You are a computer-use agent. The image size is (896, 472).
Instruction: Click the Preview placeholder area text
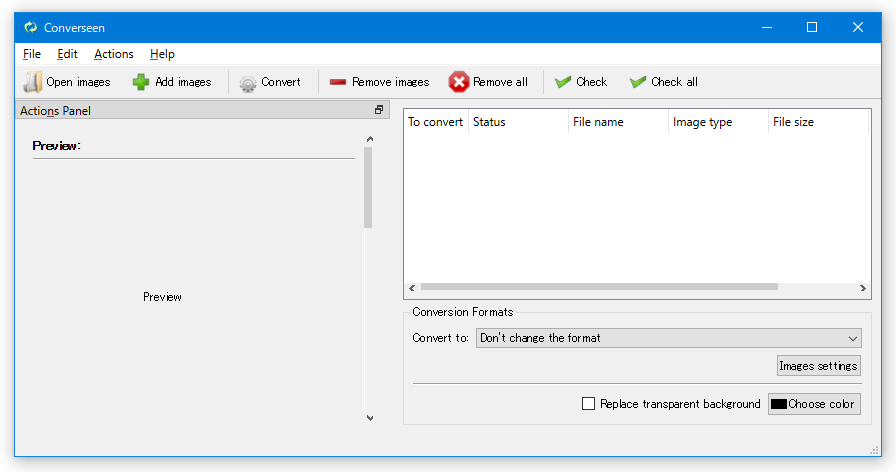[162, 297]
